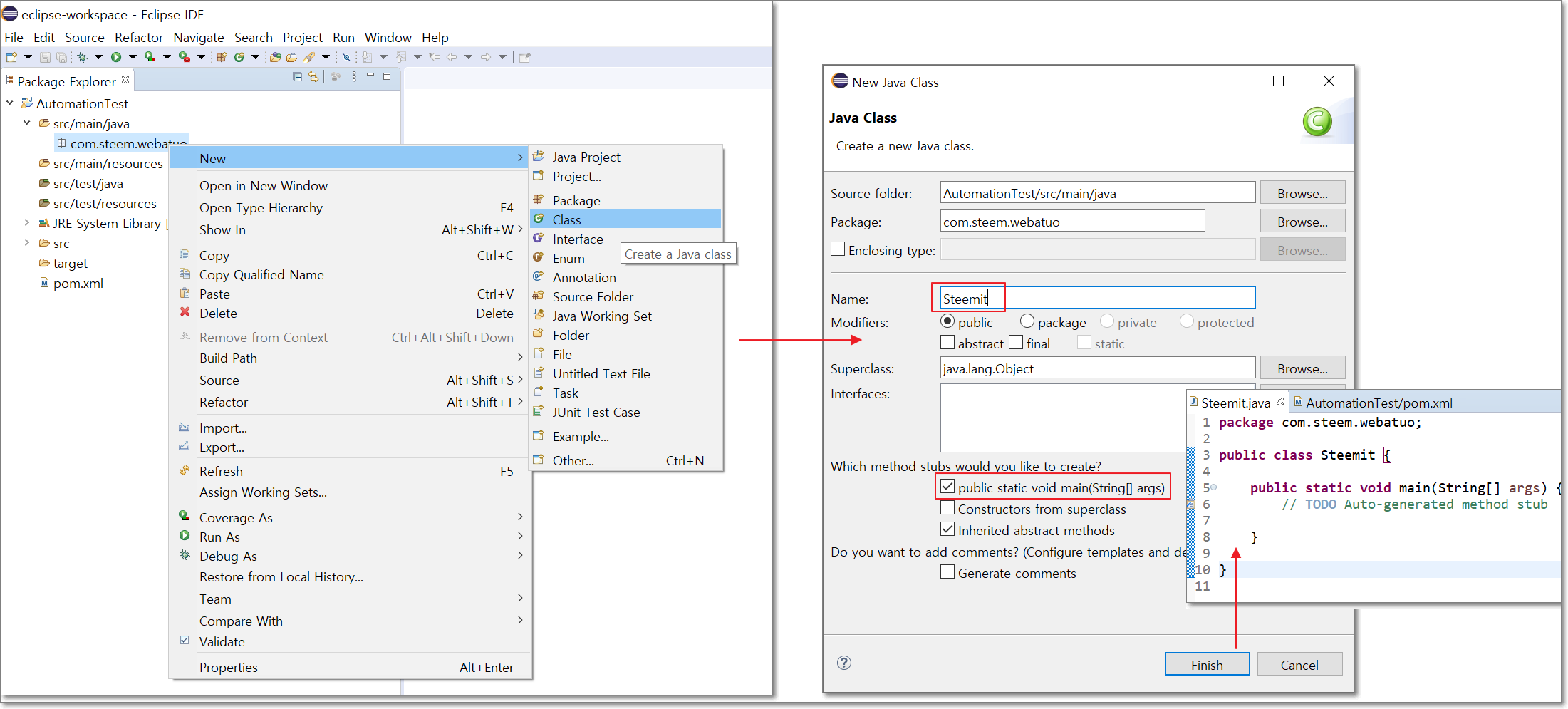1568x709 pixels.
Task: Click Link with Editor in Package Explorer
Action: (313, 77)
